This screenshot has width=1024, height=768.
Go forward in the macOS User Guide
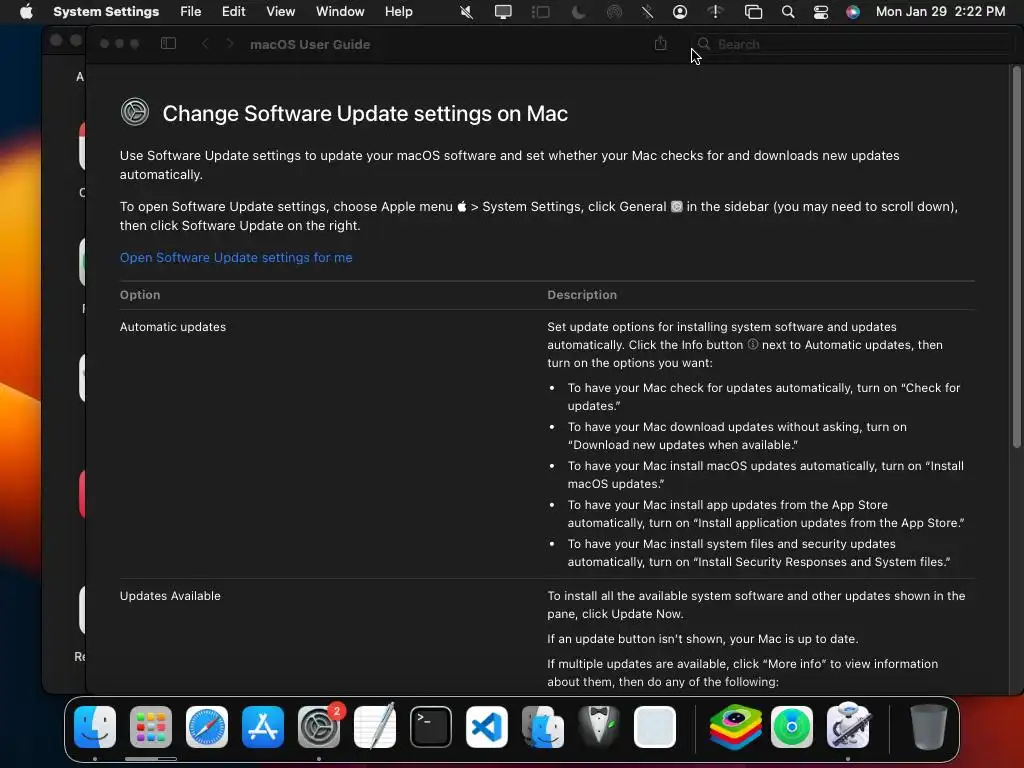pos(230,44)
